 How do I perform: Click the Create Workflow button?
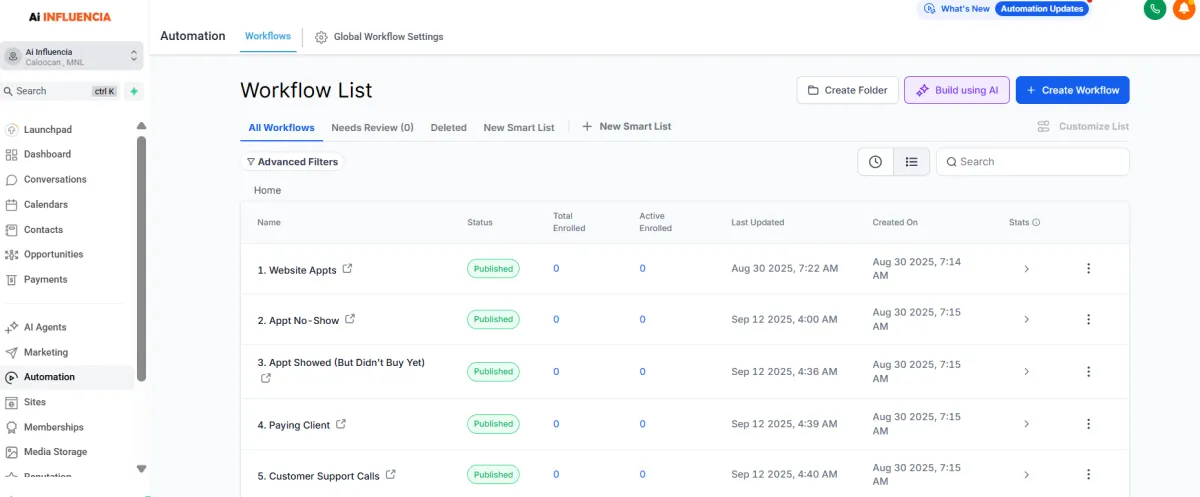coord(1072,90)
